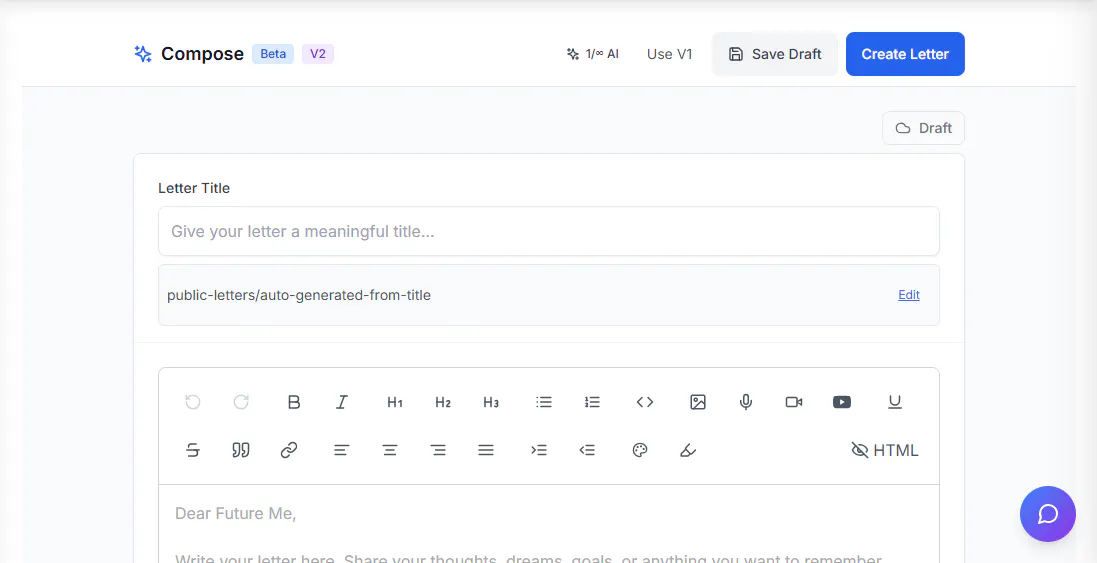Viewport: 1097px width, 563px height.
Task: Click the Letter Title label
Action: (x=194, y=187)
